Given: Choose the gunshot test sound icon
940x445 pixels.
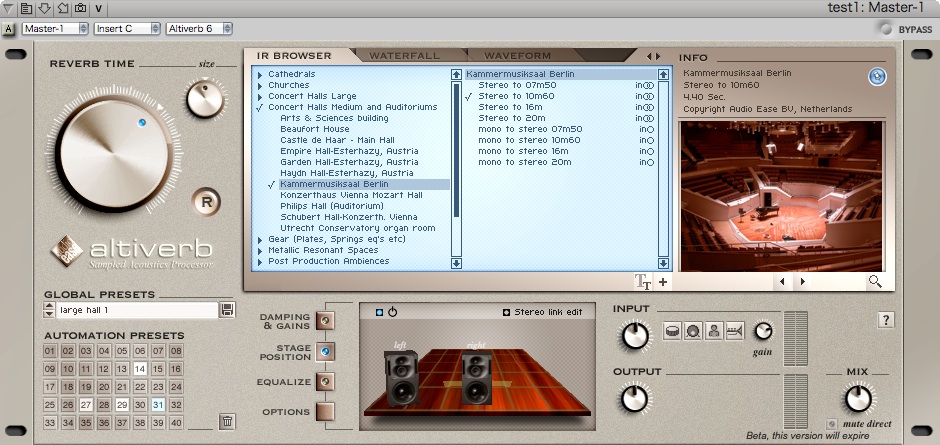Looking at the screenshot, I should 734,331.
